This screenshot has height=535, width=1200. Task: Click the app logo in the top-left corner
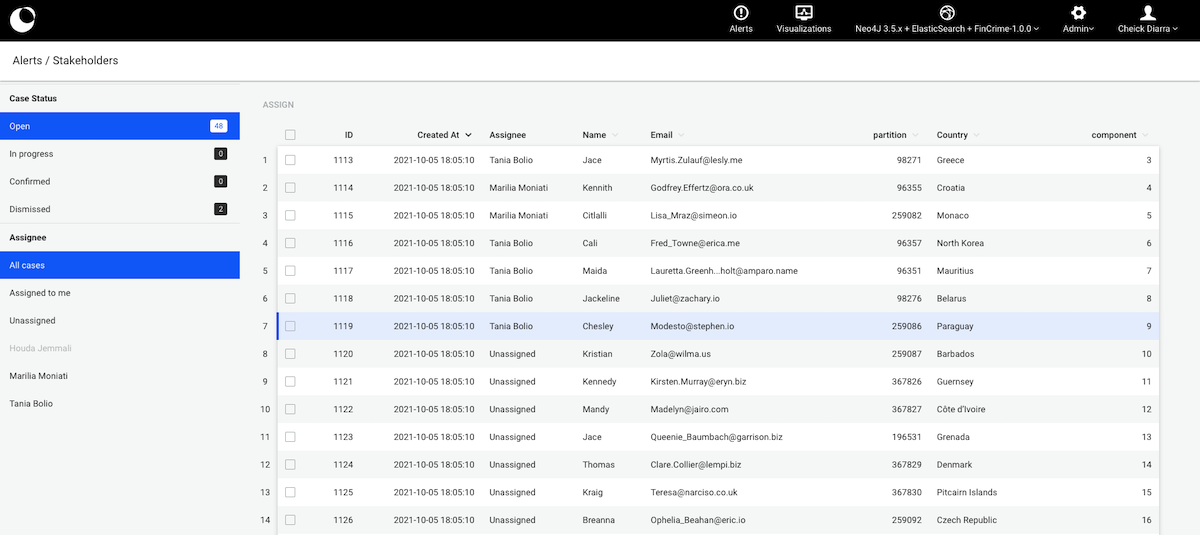[21, 19]
